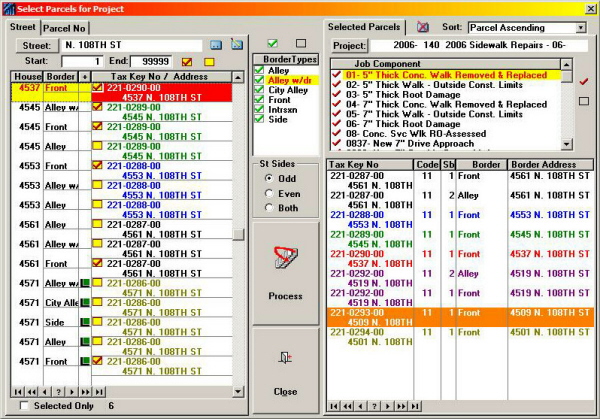Click green check-all icon above BorderTypes
600x419 pixels.
click(273, 43)
